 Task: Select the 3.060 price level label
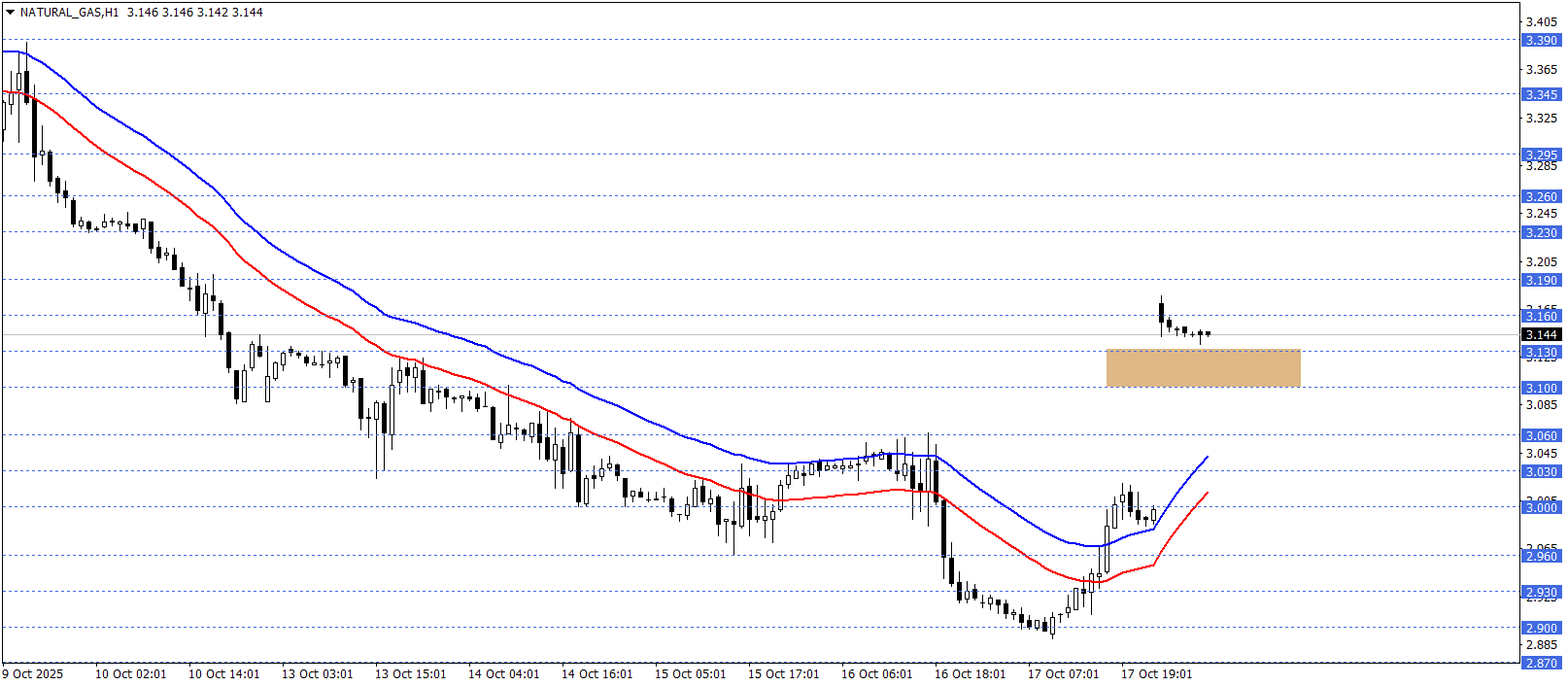click(1541, 436)
